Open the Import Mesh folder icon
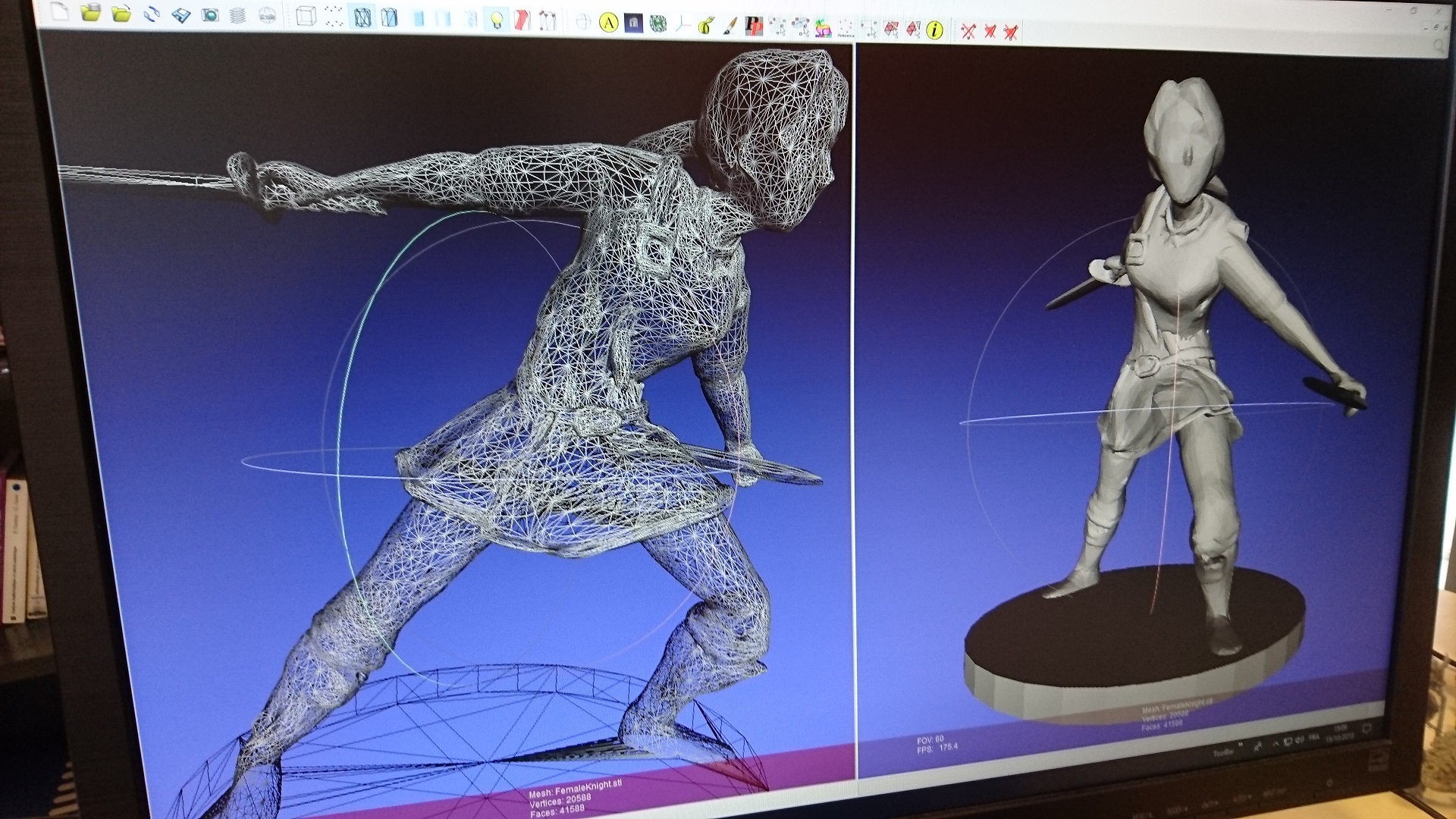The width and height of the screenshot is (1456, 819). pyautogui.click(x=121, y=13)
